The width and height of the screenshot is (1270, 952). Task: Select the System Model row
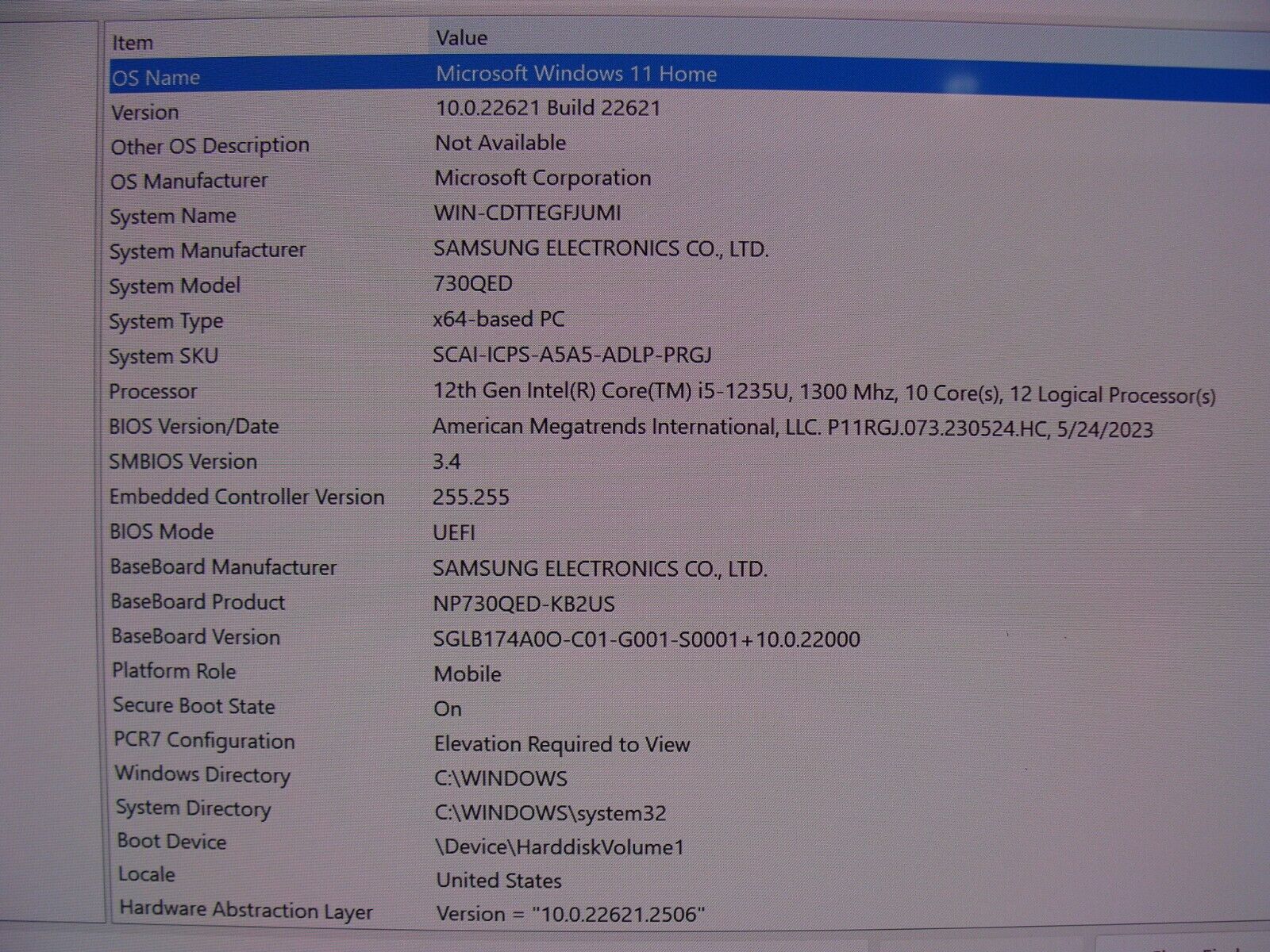pyautogui.click(x=175, y=286)
